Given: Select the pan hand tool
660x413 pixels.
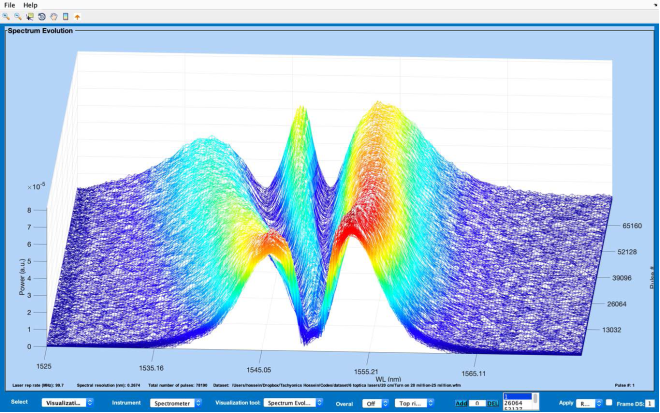Looking at the screenshot, I should click(53, 17).
